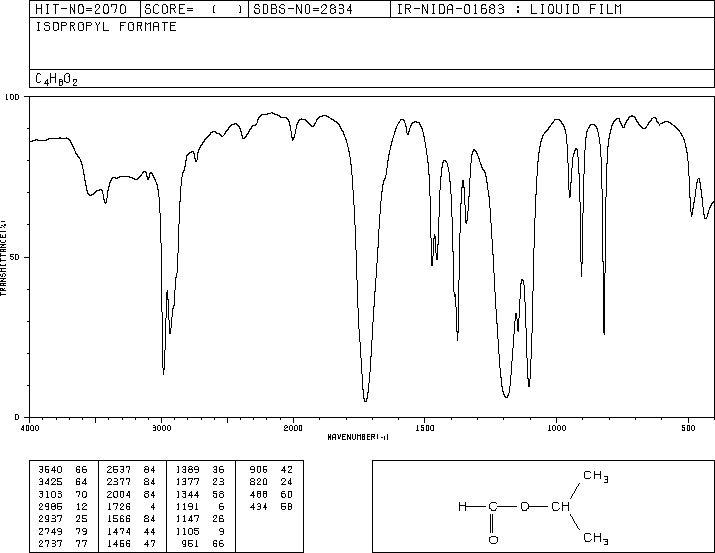The width and height of the screenshot is (715, 553).
Task: Click the C-H stretch absorption minimum near 2986
Action: click(163, 373)
